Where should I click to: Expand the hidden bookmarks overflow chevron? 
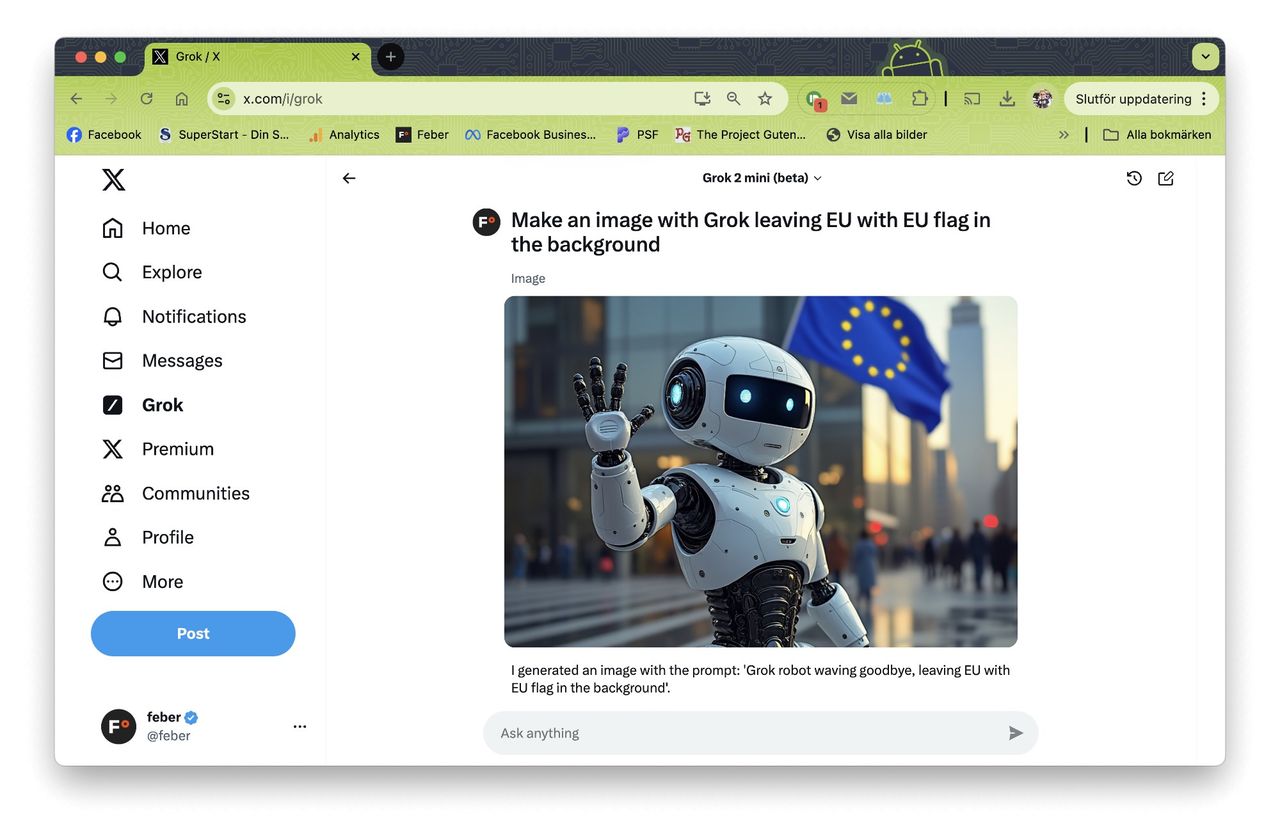pyautogui.click(x=1063, y=135)
